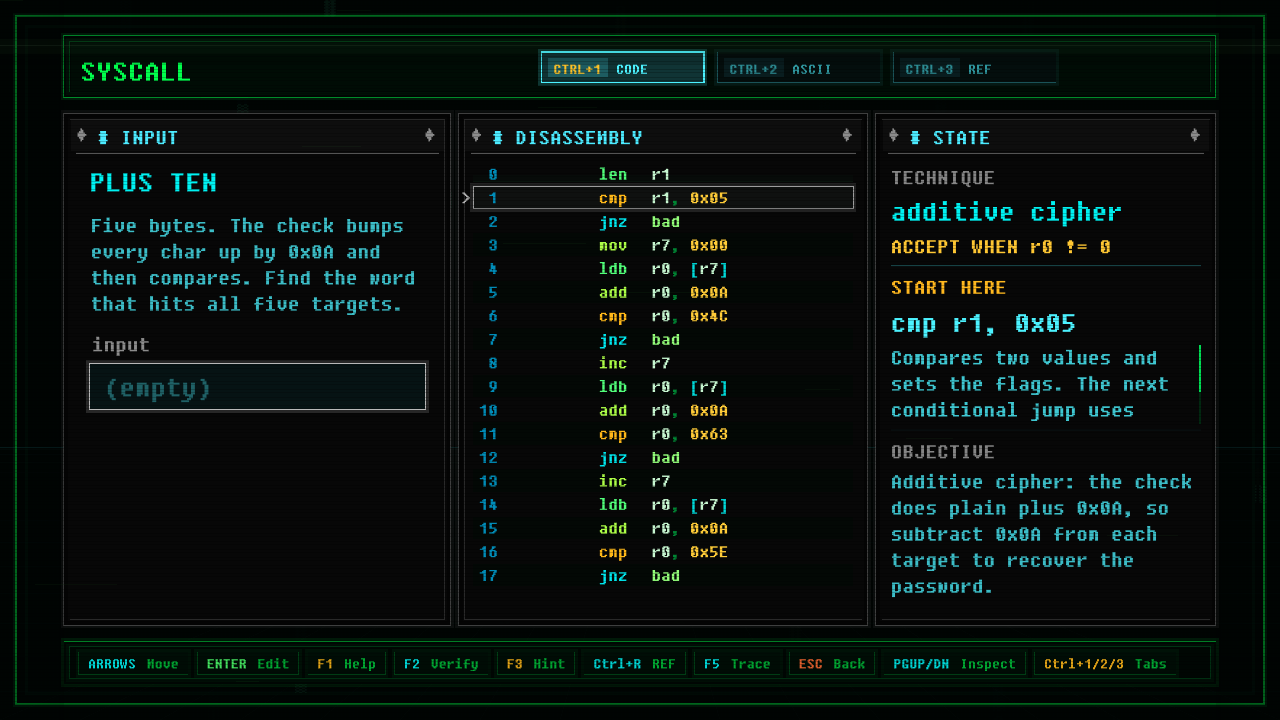Click the 'additive cipher' technique label
Screen dimensions: 1280x720
click(1006, 212)
